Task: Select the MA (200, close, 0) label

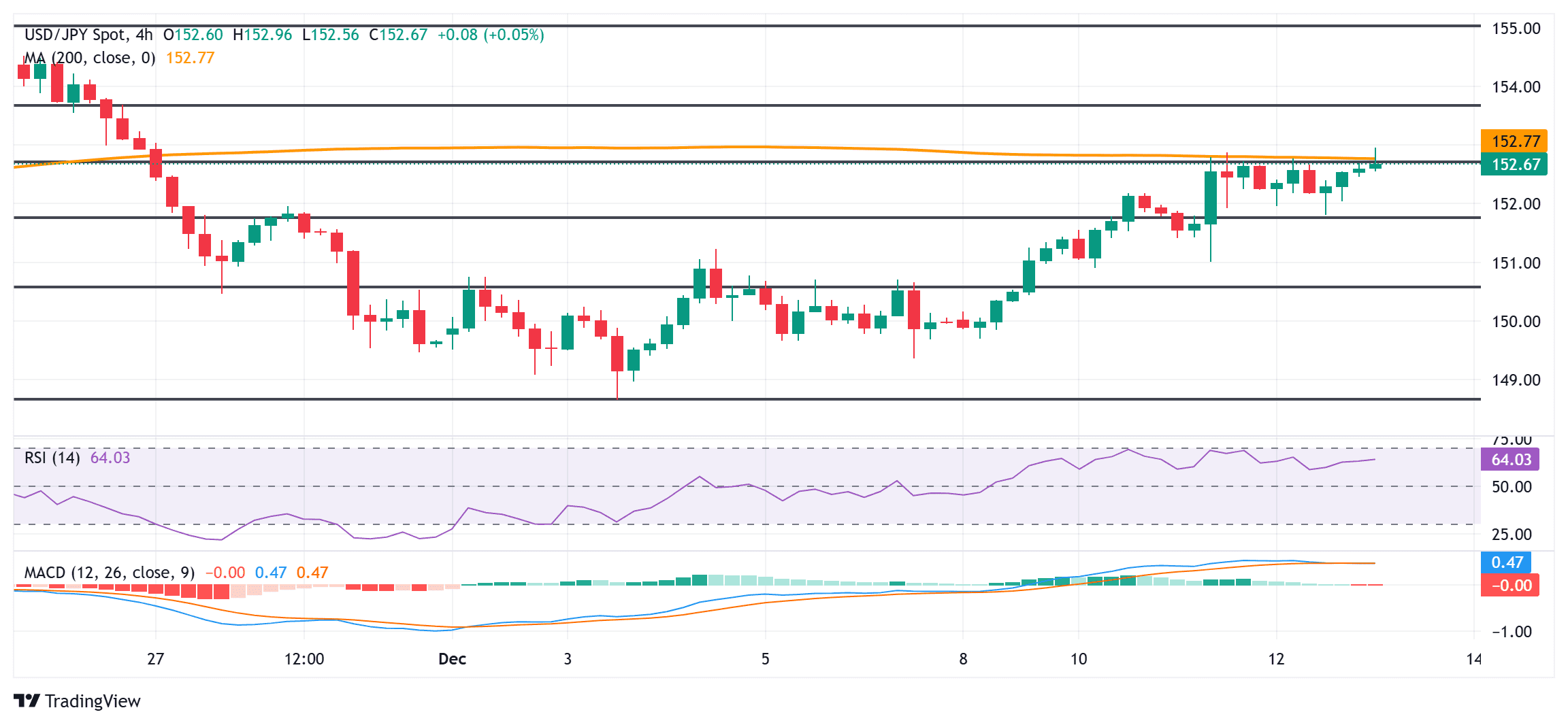Action: coord(90,58)
